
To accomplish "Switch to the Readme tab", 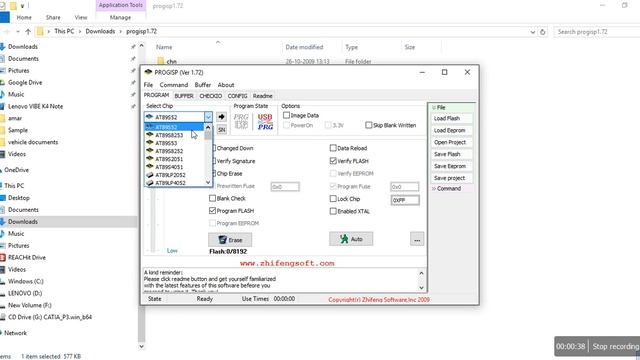I will pyautogui.click(x=262, y=96).
